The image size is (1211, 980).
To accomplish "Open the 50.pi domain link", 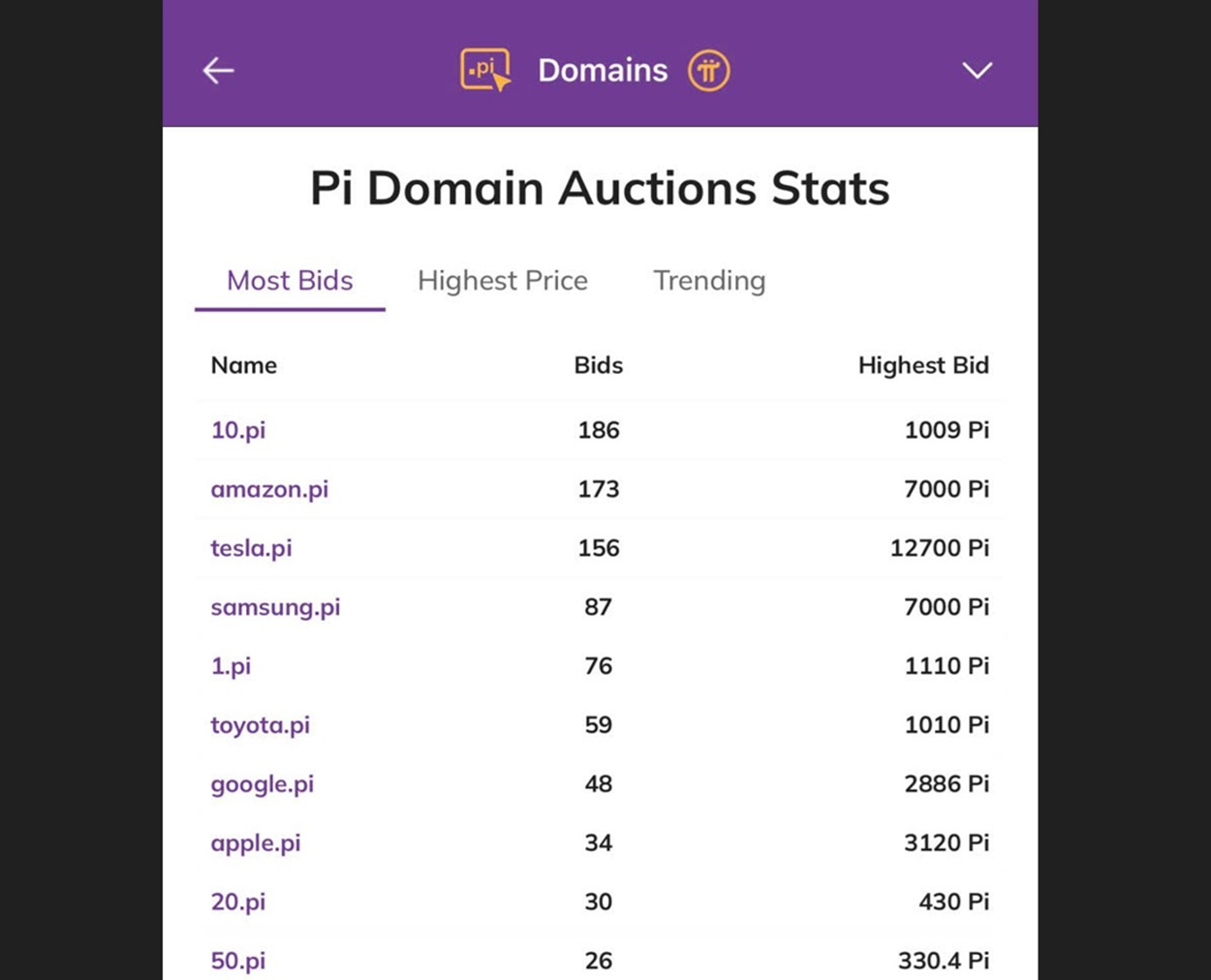I will [238, 962].
